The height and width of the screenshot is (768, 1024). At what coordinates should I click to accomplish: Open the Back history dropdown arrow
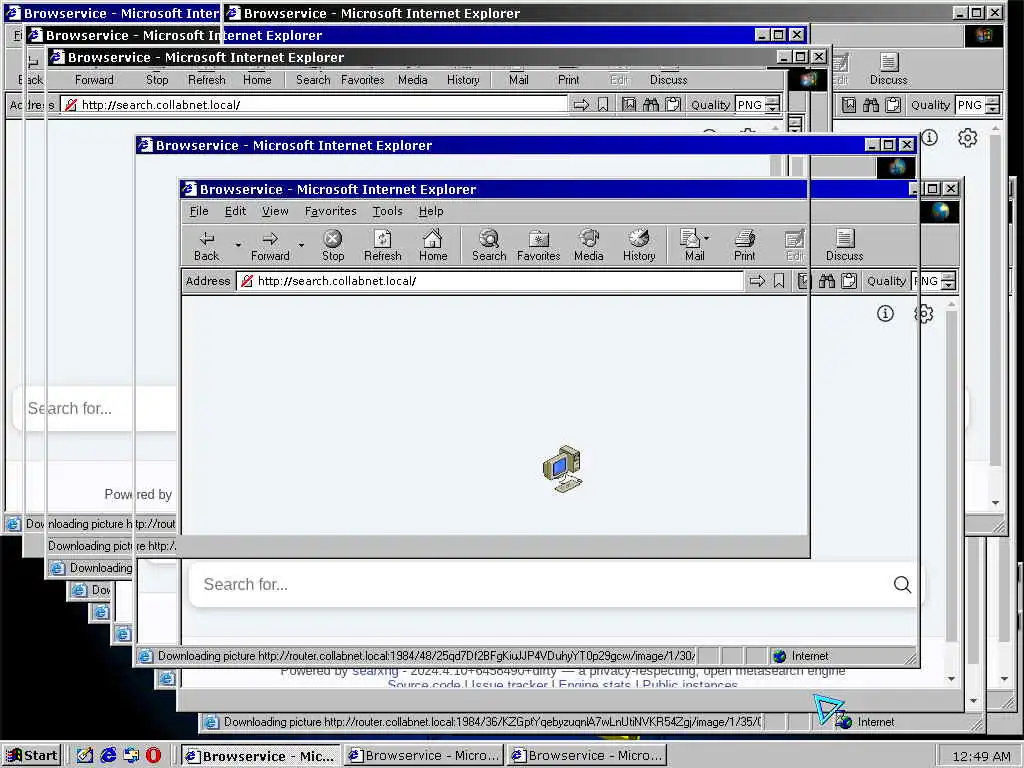[238, 246]
